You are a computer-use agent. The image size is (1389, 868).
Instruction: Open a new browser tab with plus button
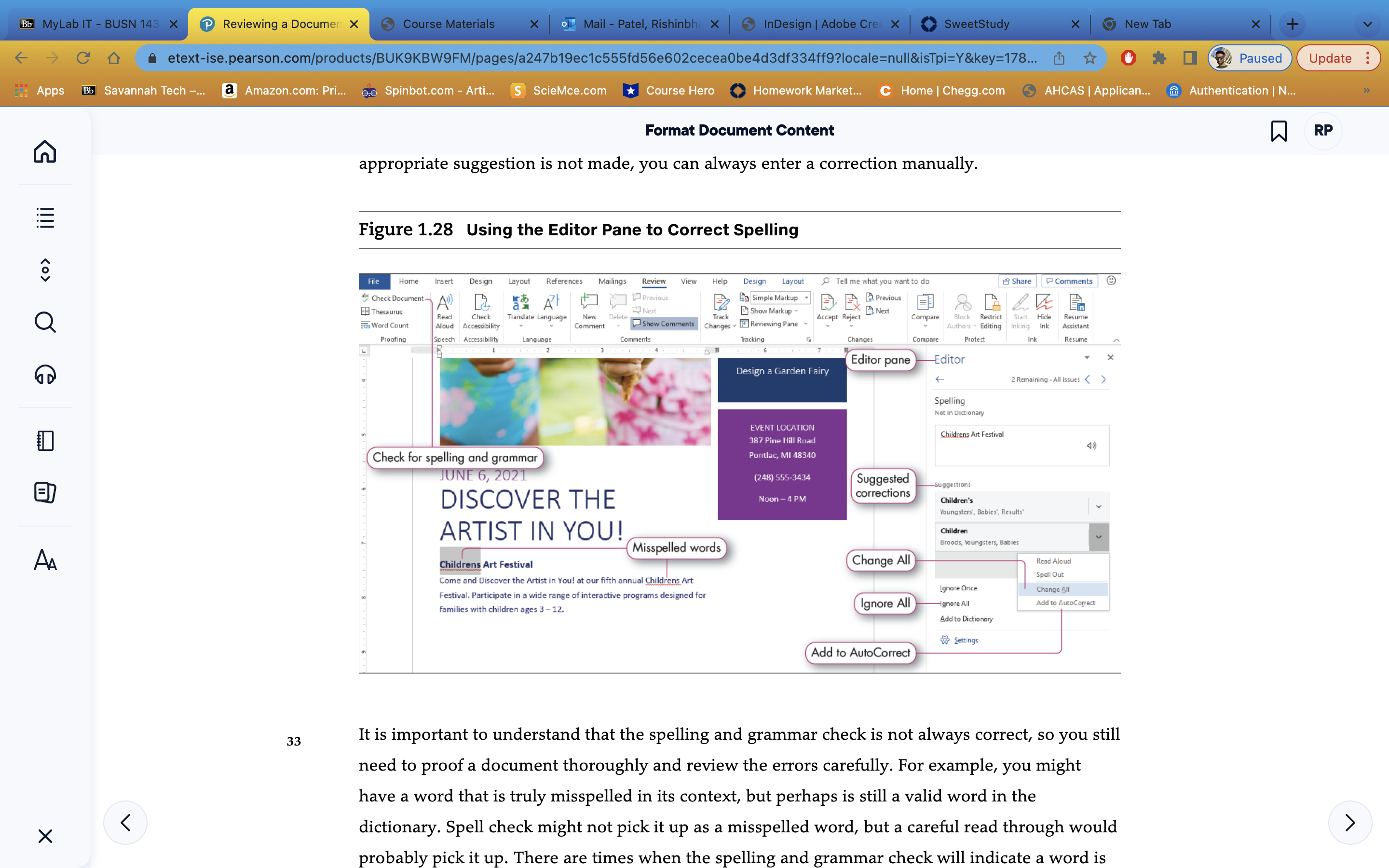[x=1292, y=24]
